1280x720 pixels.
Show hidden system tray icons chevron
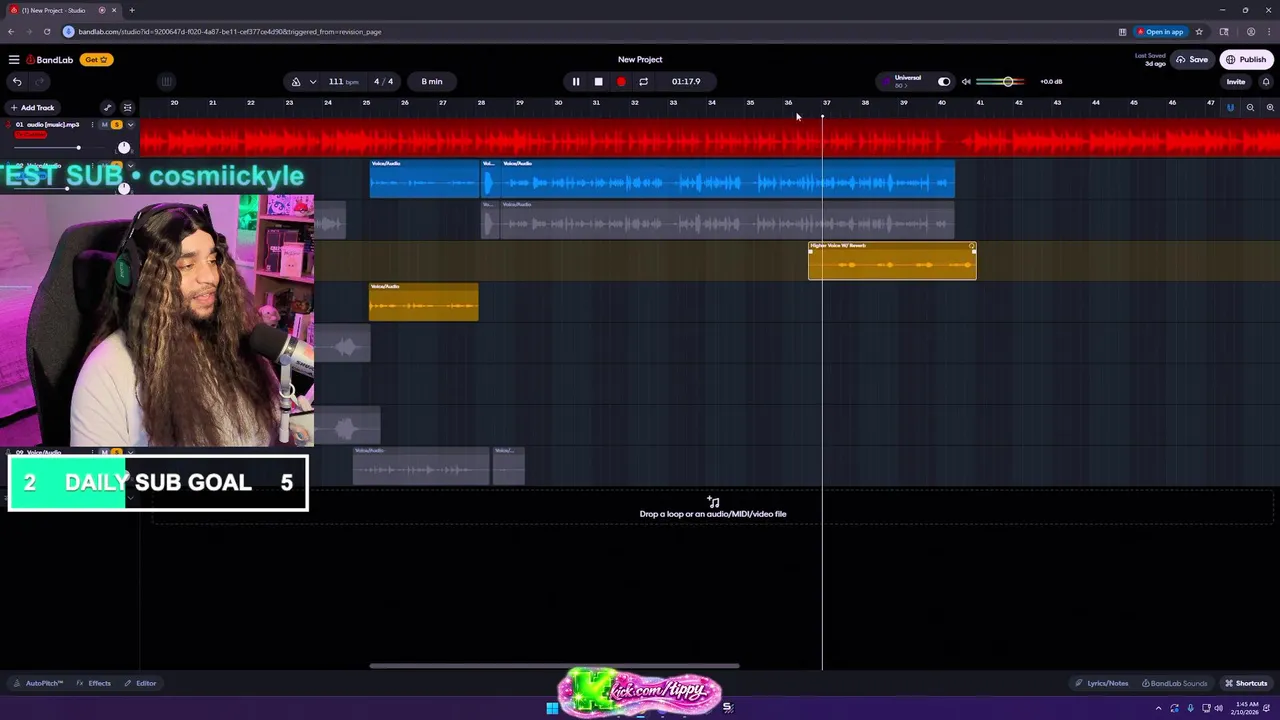[x=1159, y=708]
